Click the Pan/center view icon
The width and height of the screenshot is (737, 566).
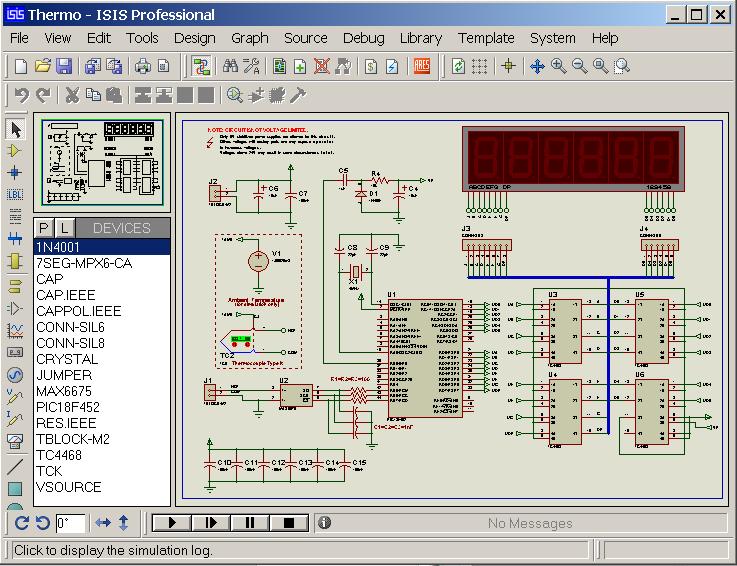coord(537,66)
